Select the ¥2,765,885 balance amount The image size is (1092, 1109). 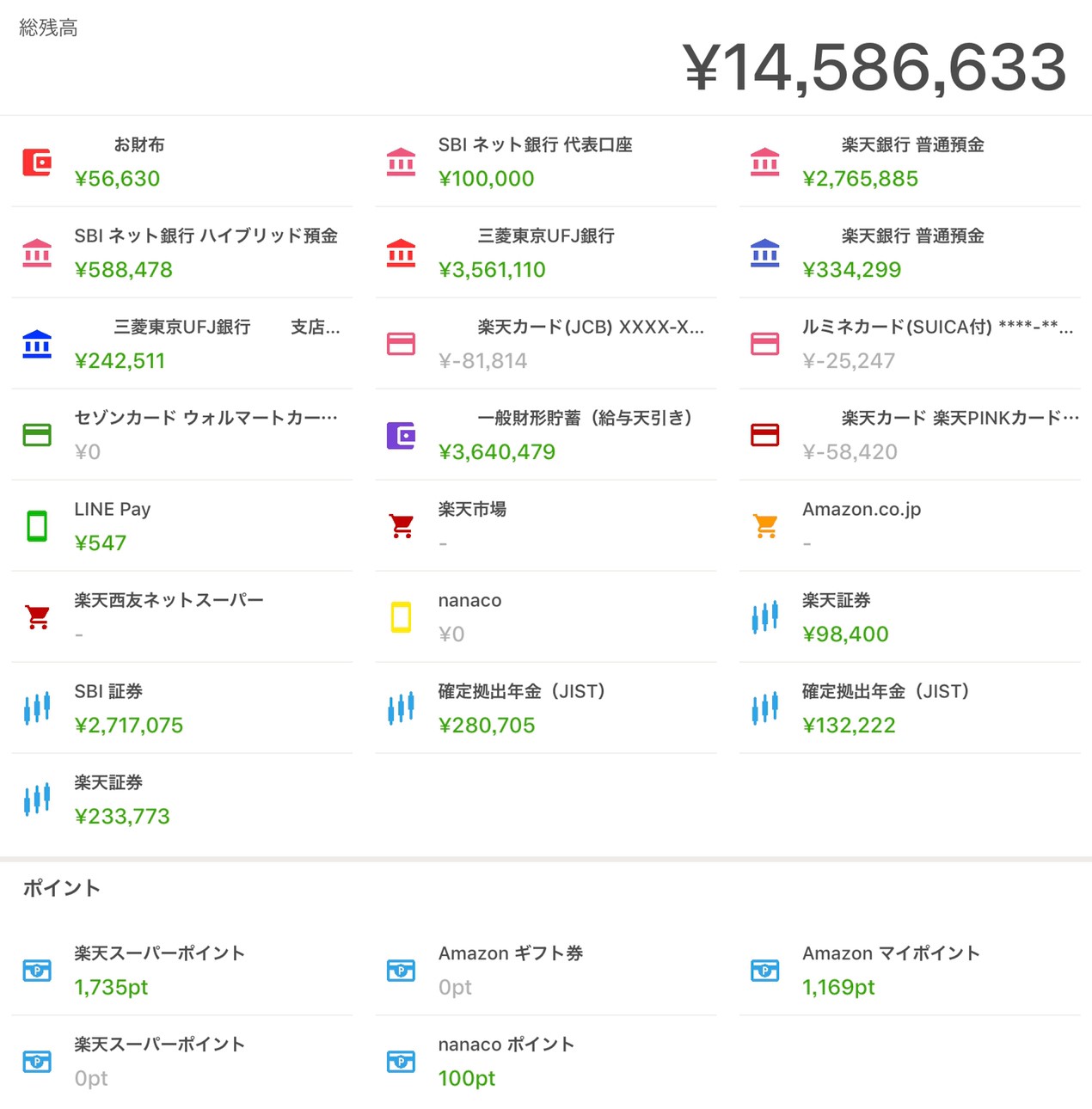pyautogui.click(x=861, y=179)
